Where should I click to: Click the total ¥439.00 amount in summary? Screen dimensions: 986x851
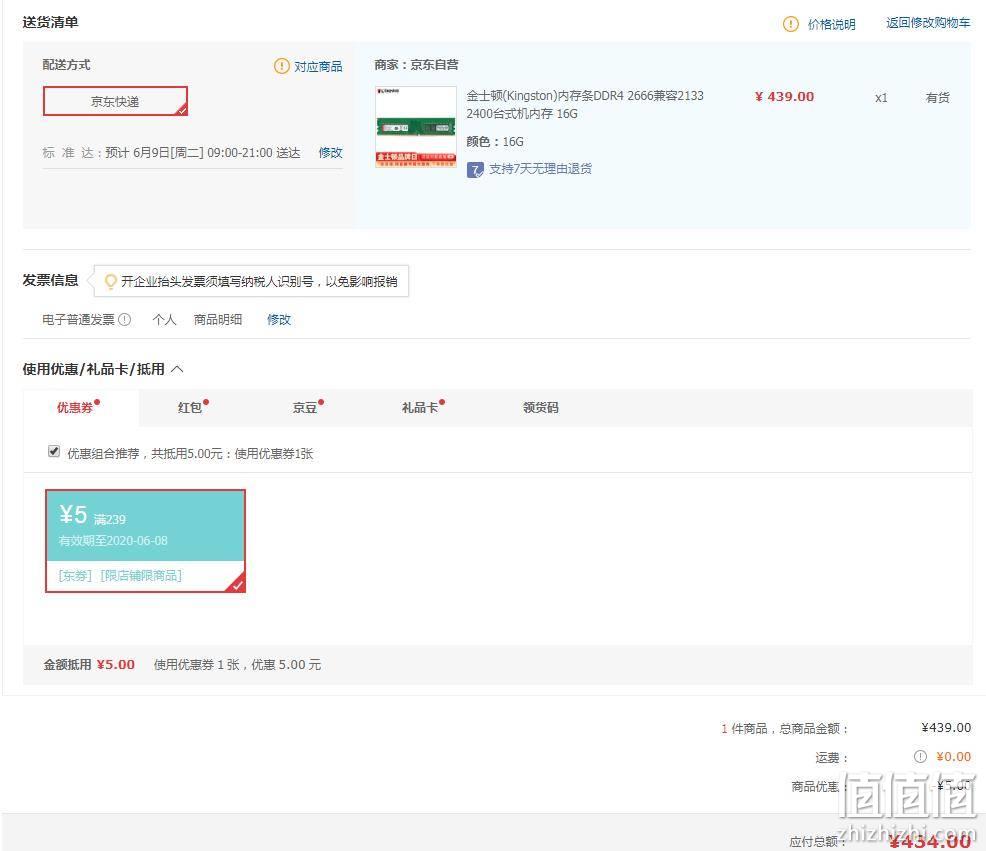(946, 728)
